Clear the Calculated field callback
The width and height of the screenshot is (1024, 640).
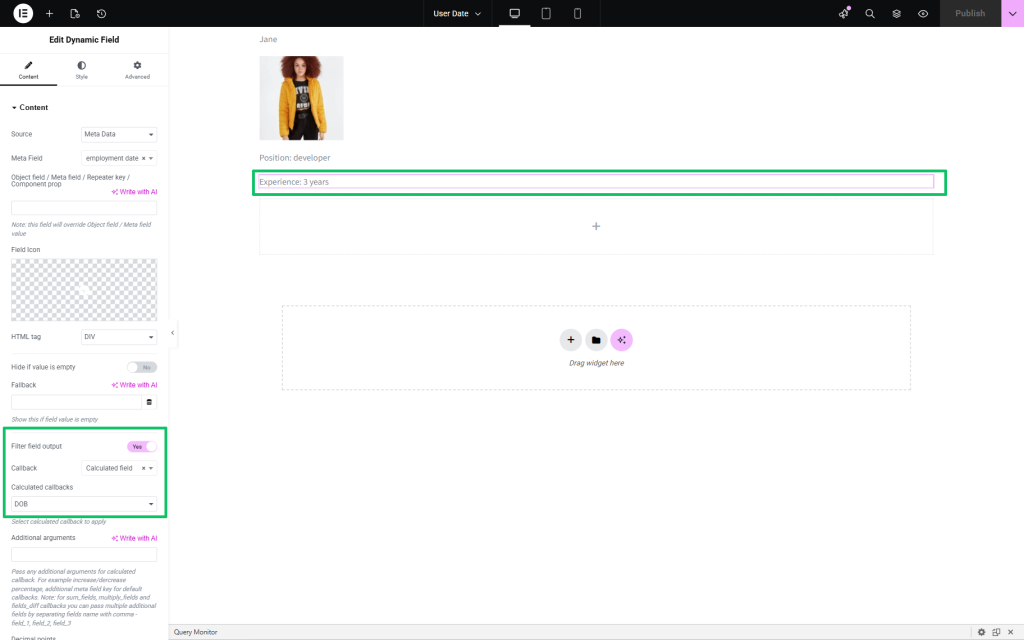click(144, 468)
